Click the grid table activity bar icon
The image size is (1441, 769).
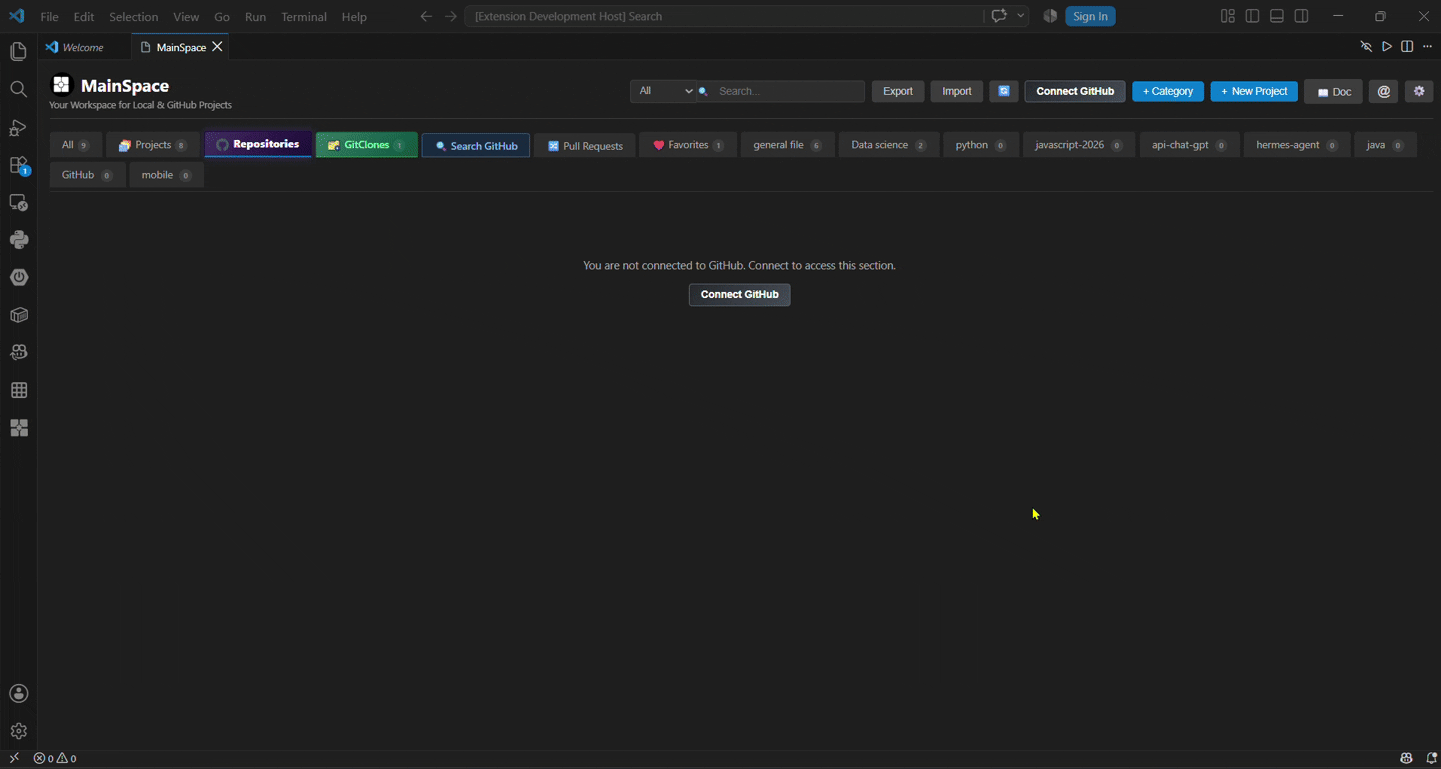coord(18,390)
